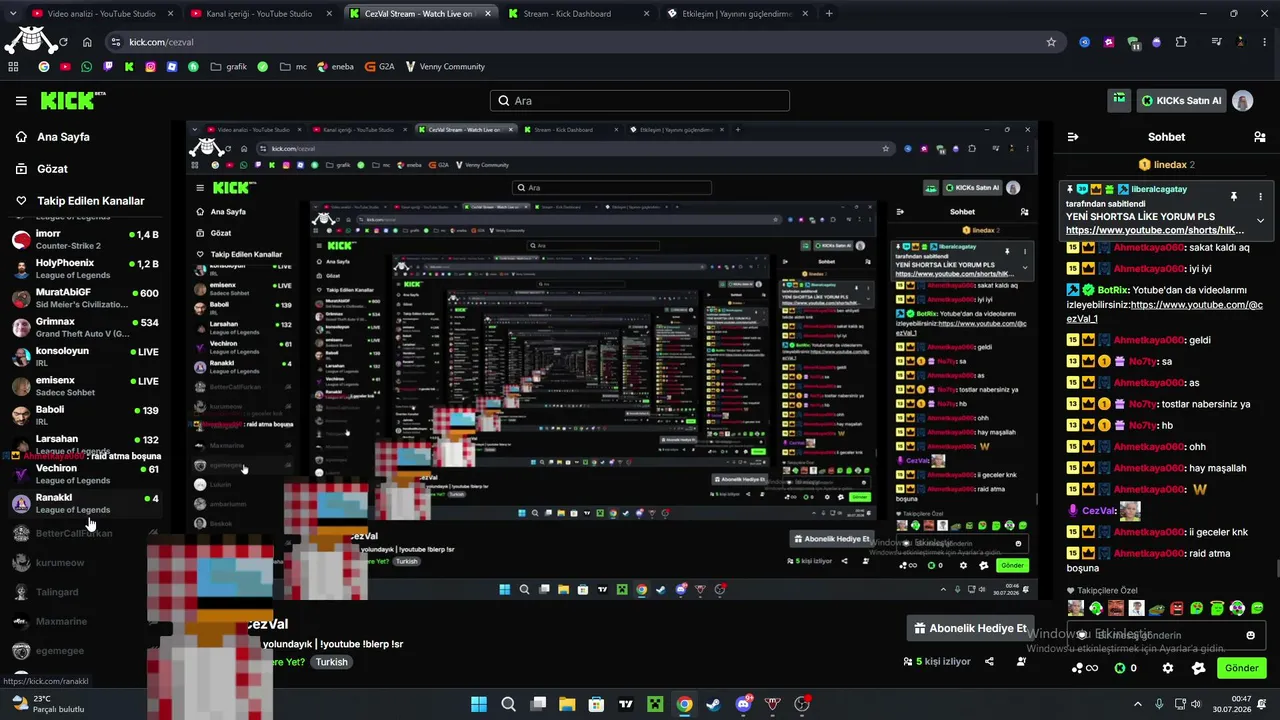Switch to Video analizi YouTube Studio tab
Viewport: 1280px width, 720px height.
point(104,14)
